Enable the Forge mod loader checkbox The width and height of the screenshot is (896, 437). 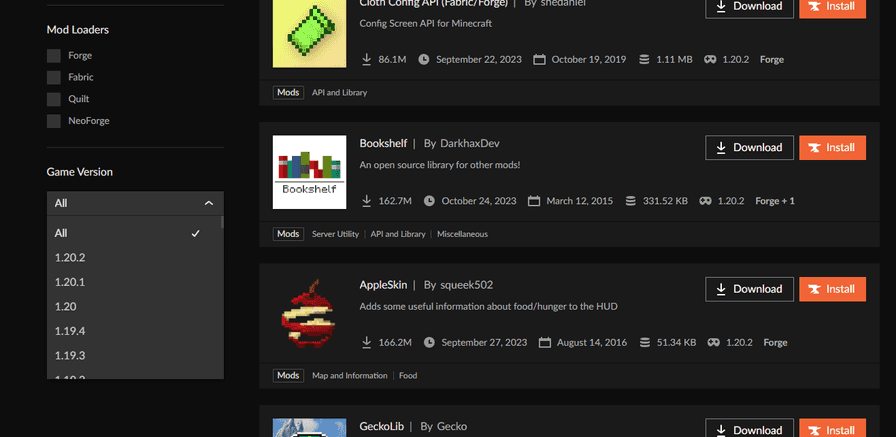(53, 56)
